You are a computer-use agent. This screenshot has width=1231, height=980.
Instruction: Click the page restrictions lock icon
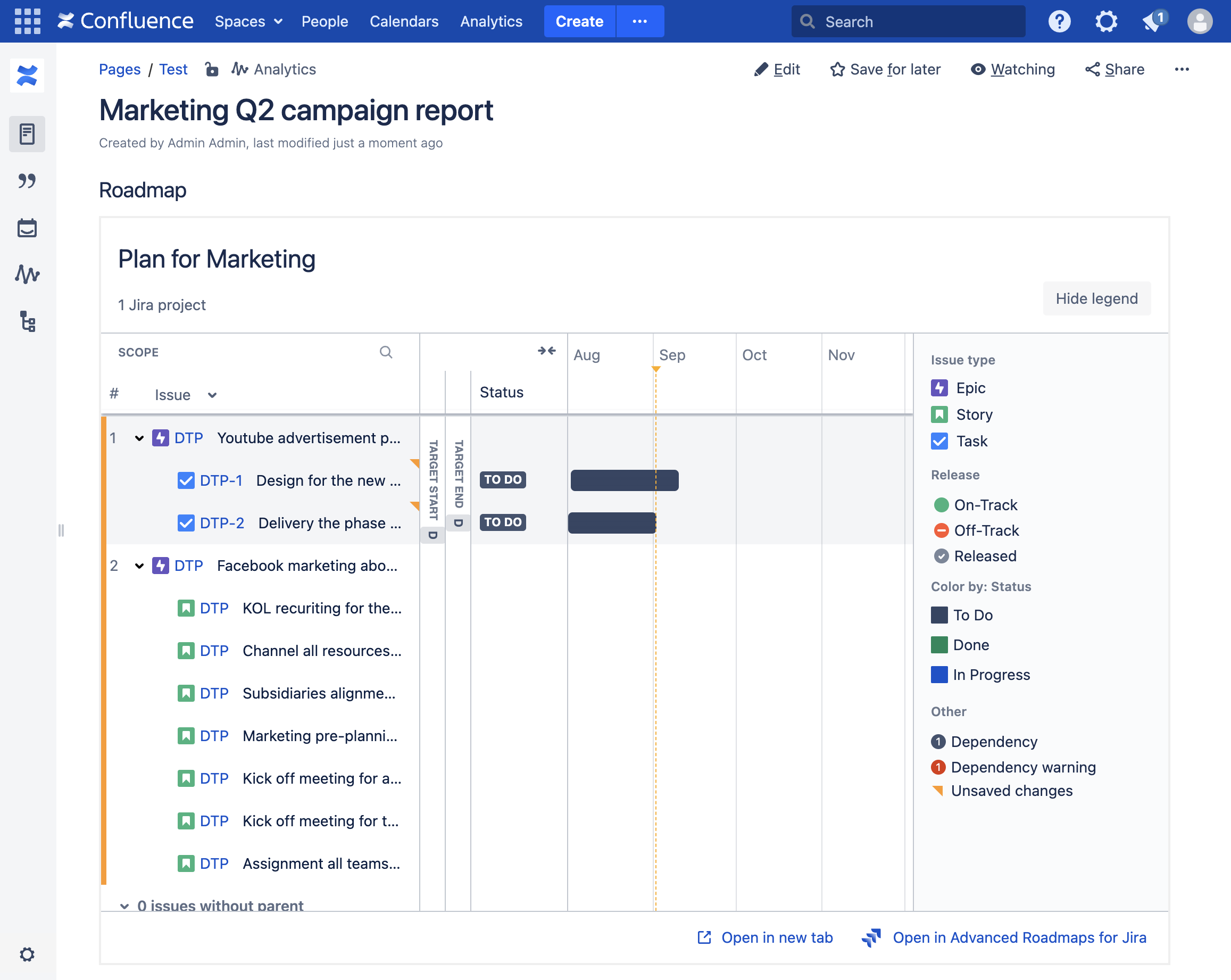point(211,69)
